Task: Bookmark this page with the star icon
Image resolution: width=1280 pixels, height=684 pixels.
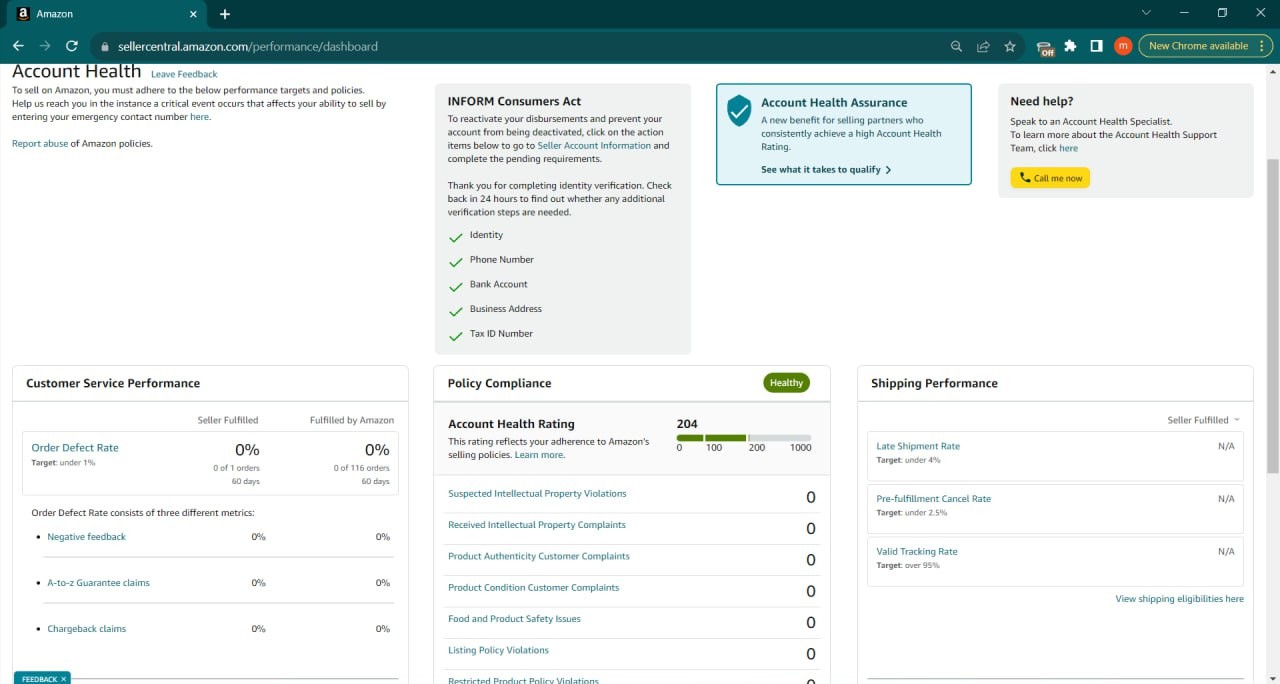Action: (x=1010, y=46)
